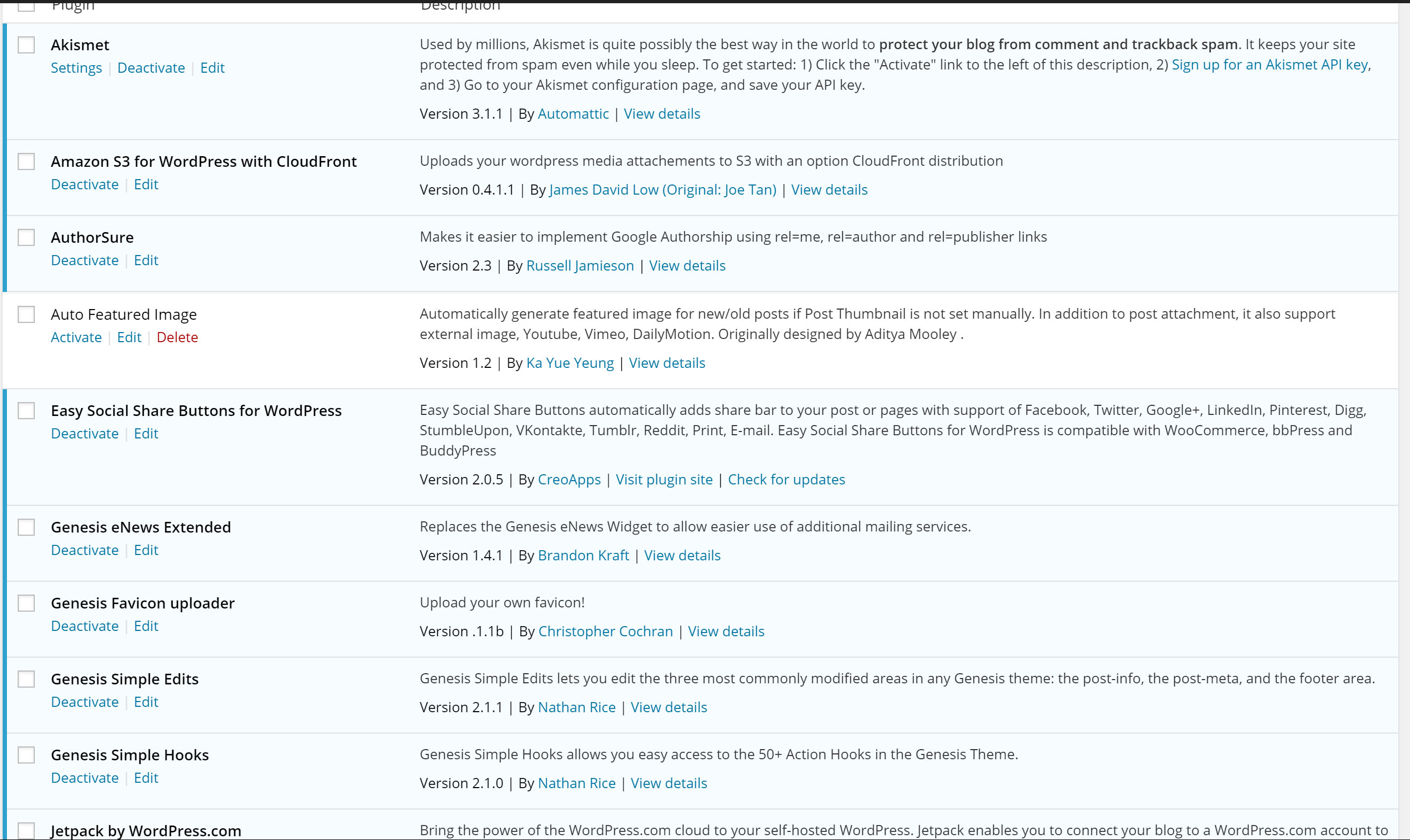Toggle Easy Social Share Buttons checkbox
The image size is (1410, 840).
point(26,411)
